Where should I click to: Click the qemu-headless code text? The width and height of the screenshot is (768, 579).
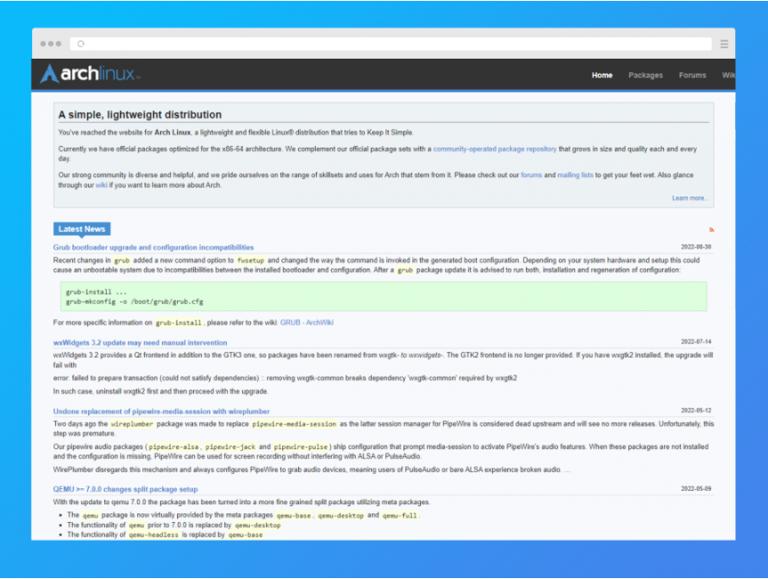(153, 535)
